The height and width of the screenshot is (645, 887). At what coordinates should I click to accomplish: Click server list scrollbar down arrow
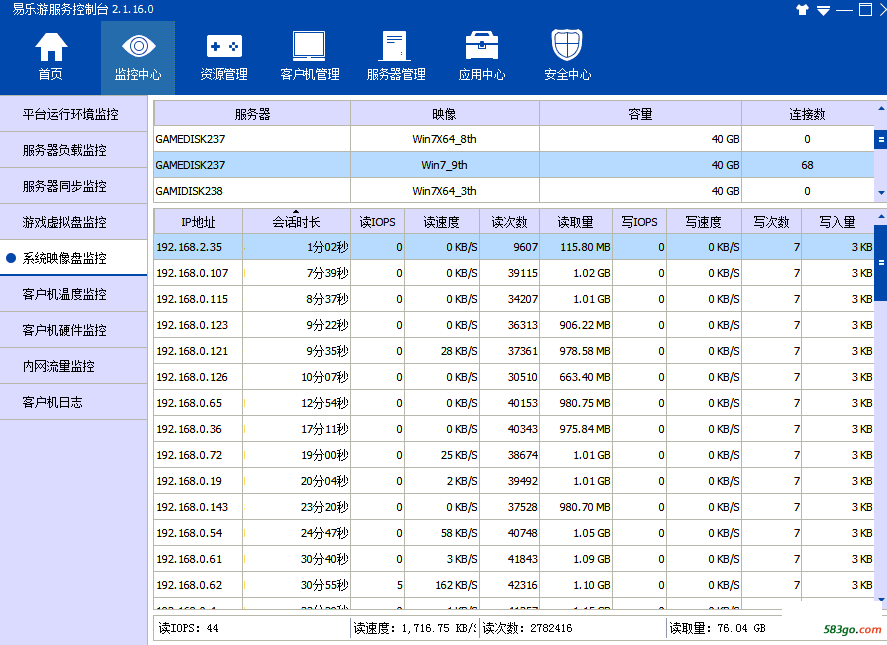click(881, 193)
